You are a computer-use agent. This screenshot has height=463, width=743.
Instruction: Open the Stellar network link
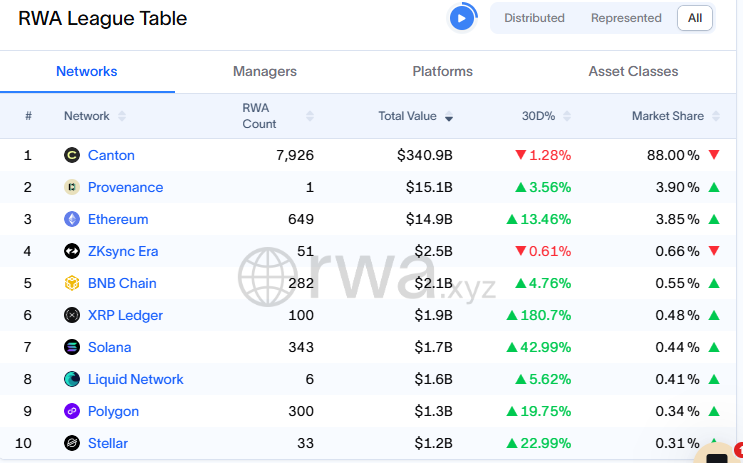108,443
